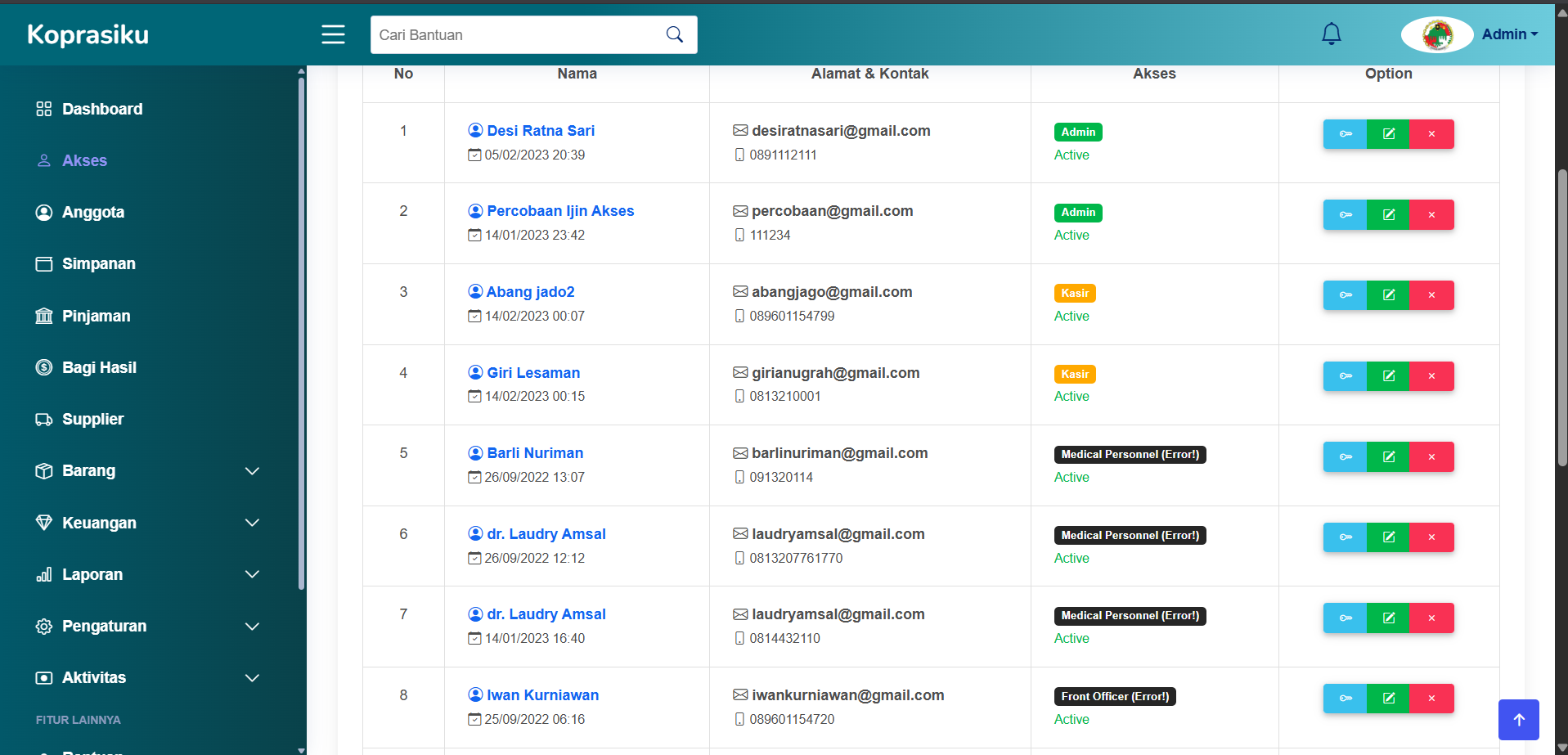Click red delete icon for Giri Lesaman
Viewport: 1568px width, 755px height.
[x=1431, y=376]
